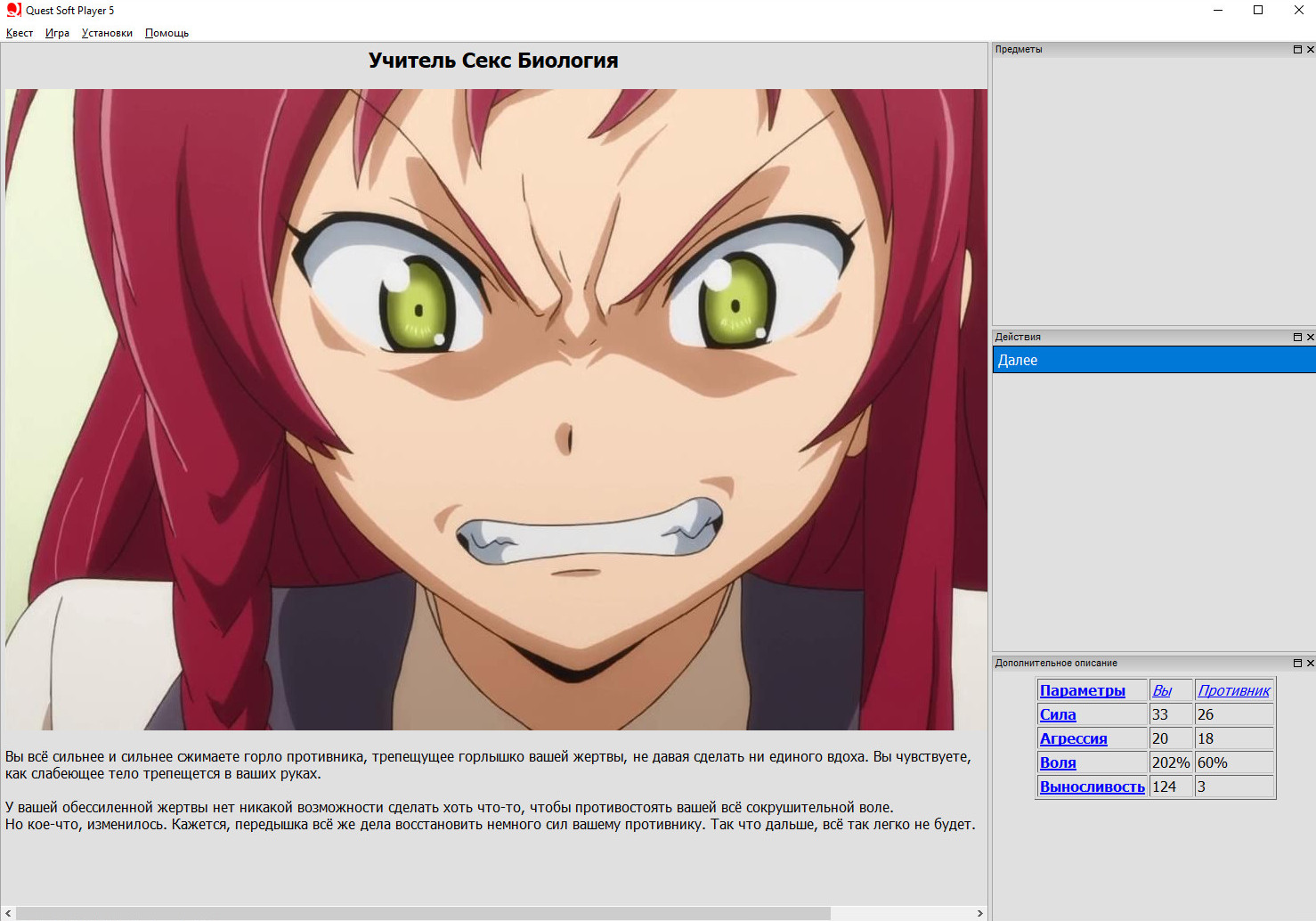
Task: Open the Квест menu
Action: pos(20,33)
